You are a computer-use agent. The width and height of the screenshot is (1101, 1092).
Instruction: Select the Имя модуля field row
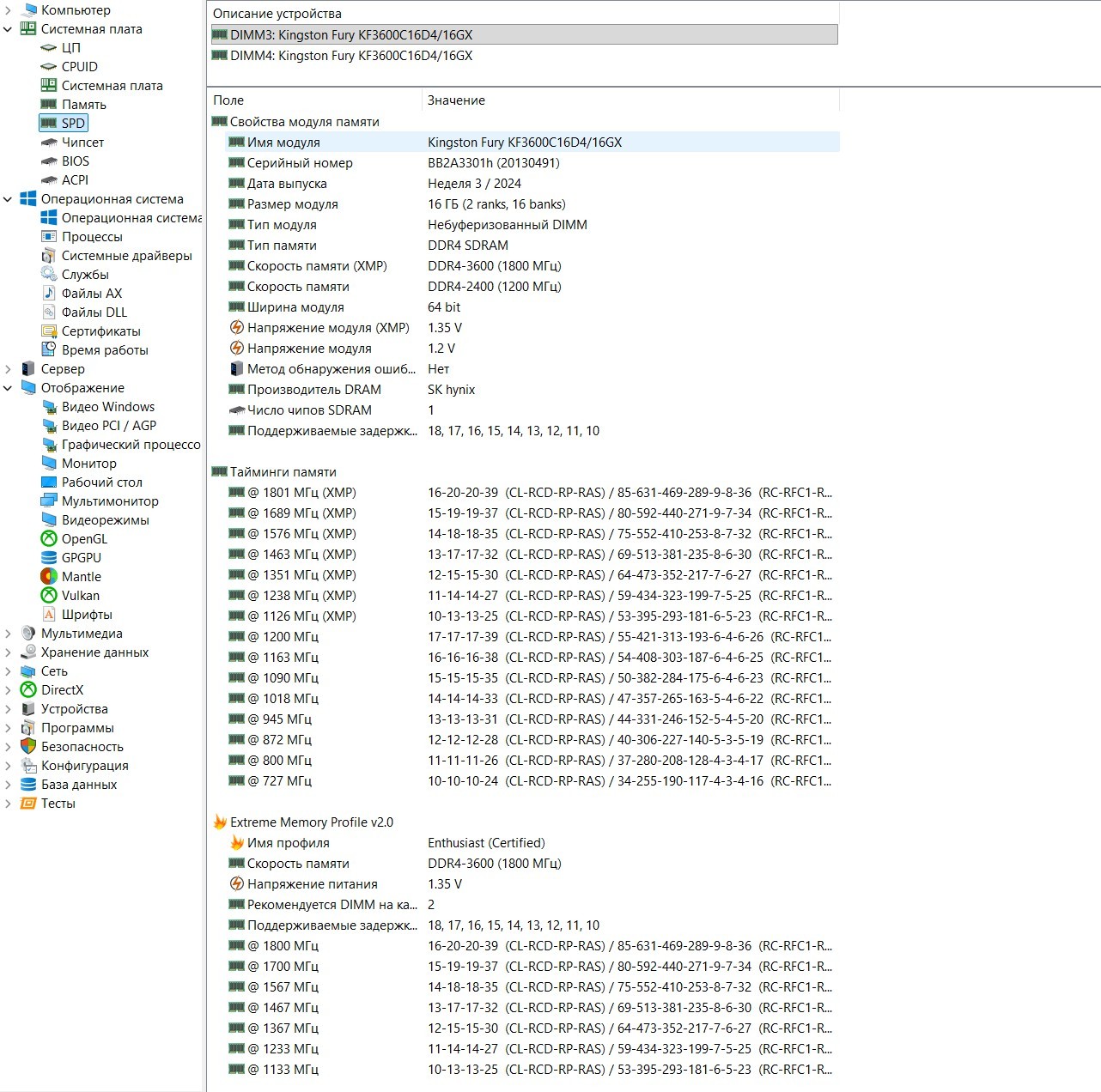tap(532, 142)
